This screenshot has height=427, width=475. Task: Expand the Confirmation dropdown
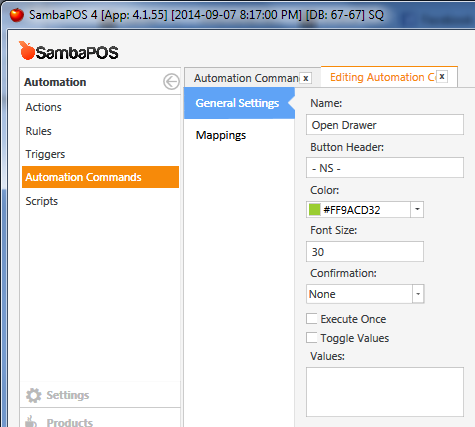(x=418, y=294)
